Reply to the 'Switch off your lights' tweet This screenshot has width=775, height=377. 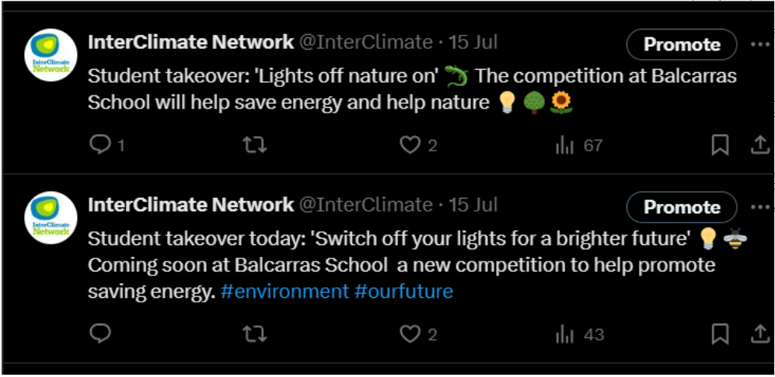tap(100, 335)
